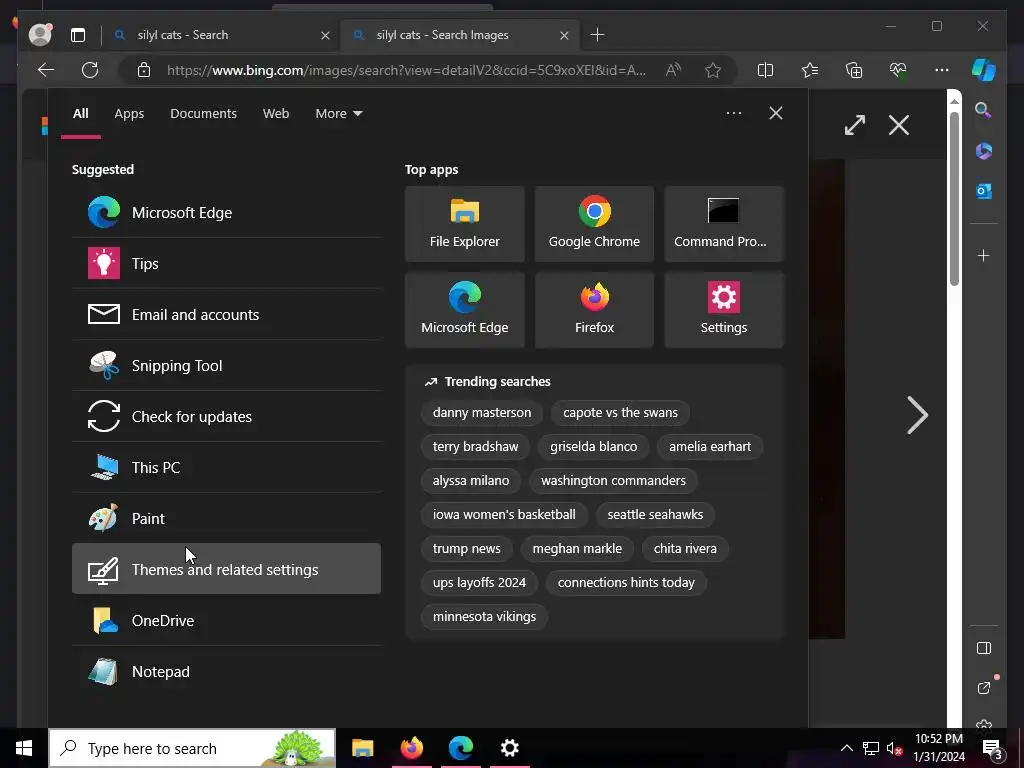
Task: Launch Paint from Suggested list
Action: point(226,518)
